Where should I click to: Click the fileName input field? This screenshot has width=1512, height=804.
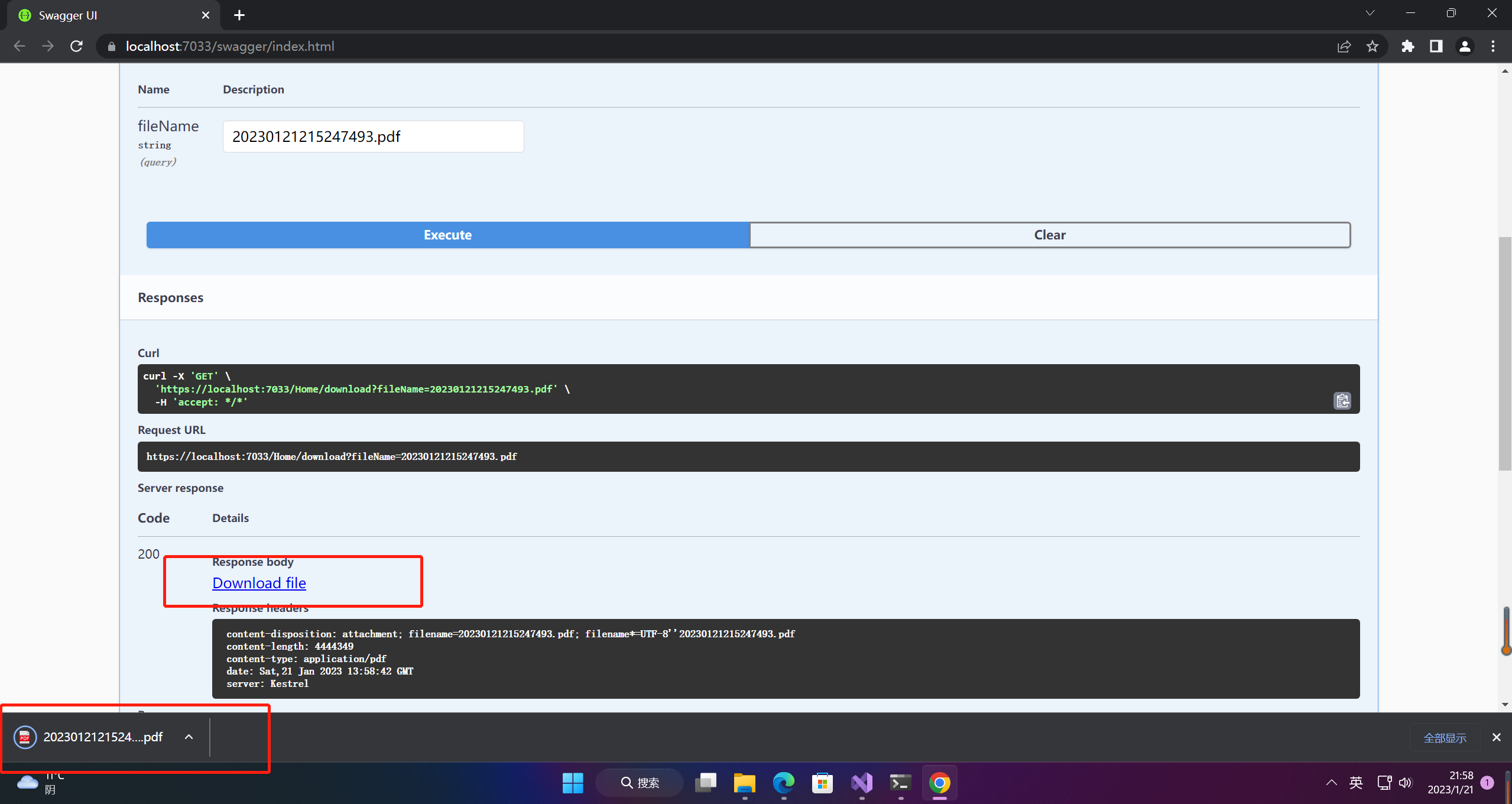(x=373, y=137)
